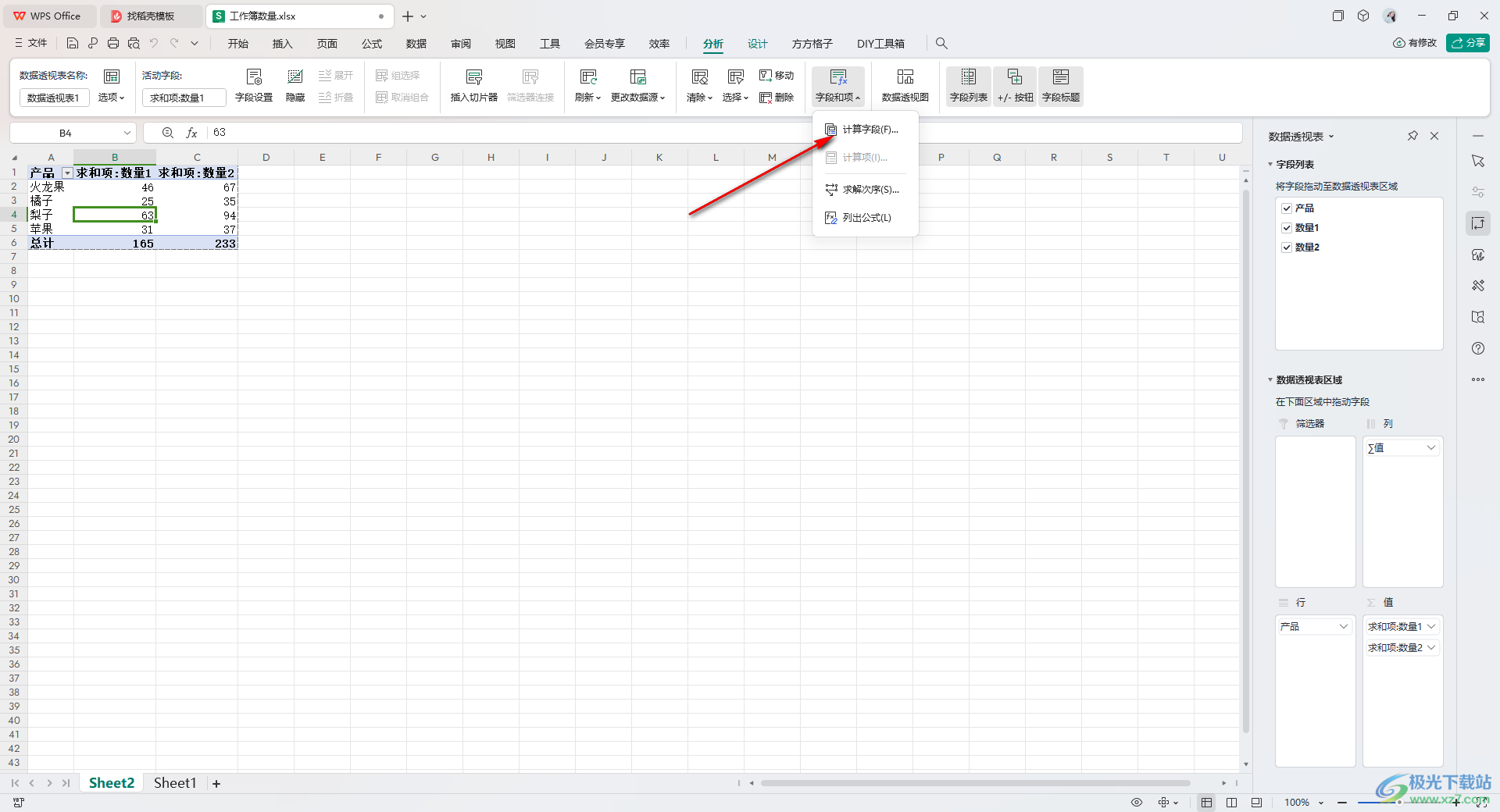This screenshot has width=1500, height=812.
Task: Open the 字段和项 dropdown button
Action: [837, 86]
